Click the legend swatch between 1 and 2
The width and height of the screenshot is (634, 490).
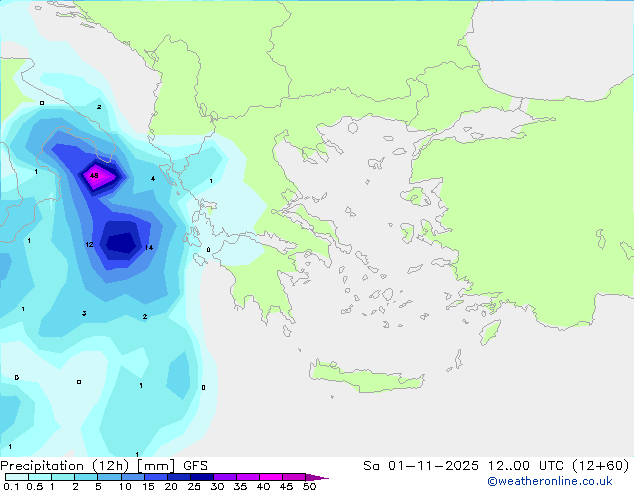[x=63, y=477]
